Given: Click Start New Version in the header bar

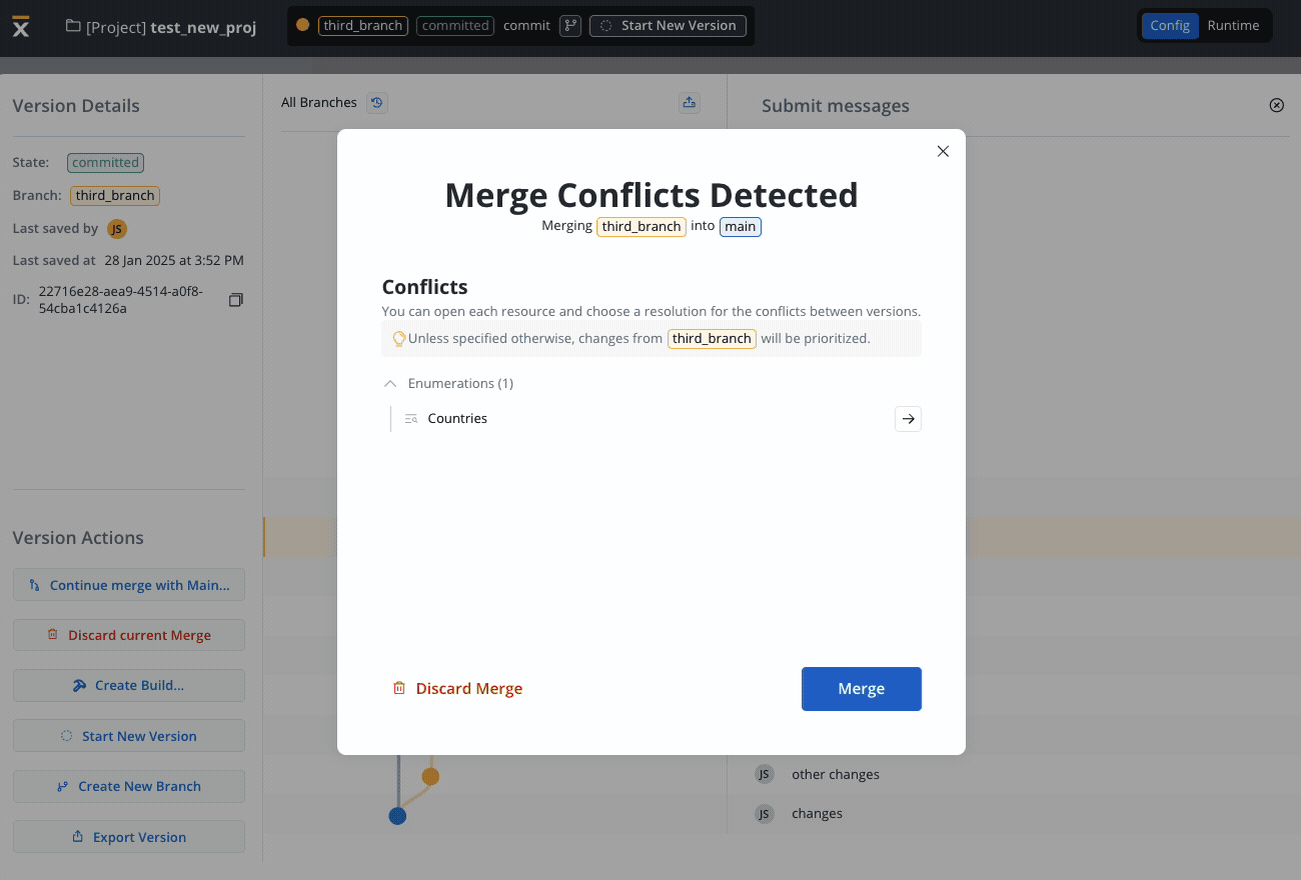Looking at the screenshot, I should [x=668, y=26].
